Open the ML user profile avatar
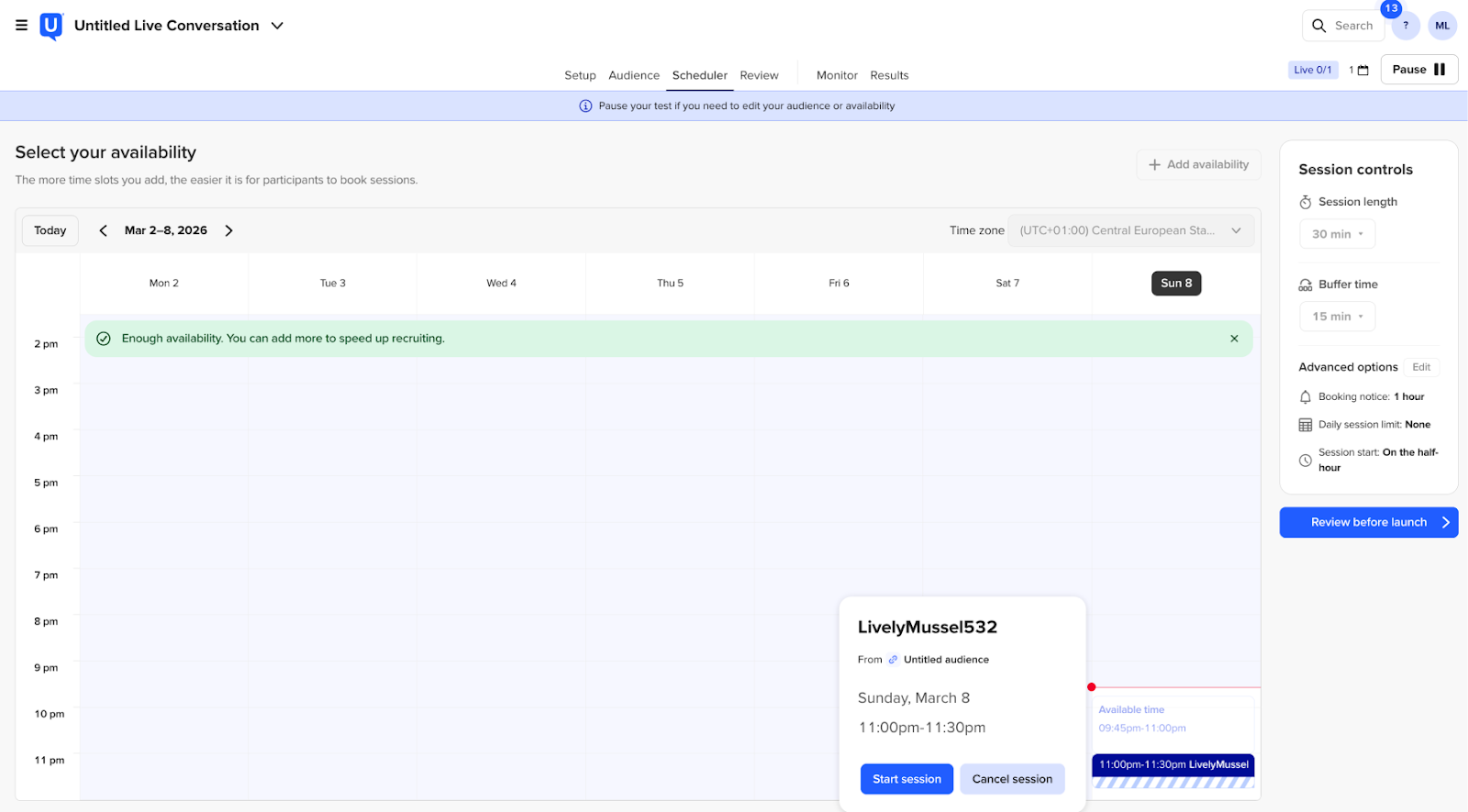 point(1441,26)
